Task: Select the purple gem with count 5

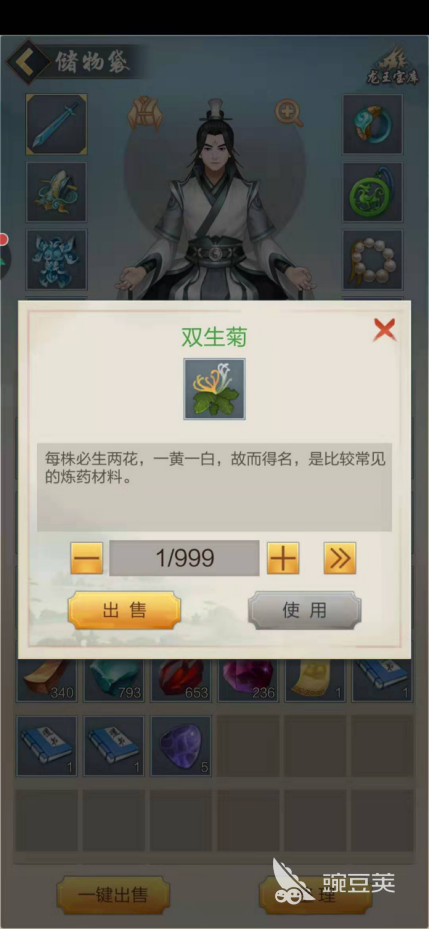Action: pyautogui.click(x=181, y=746)
